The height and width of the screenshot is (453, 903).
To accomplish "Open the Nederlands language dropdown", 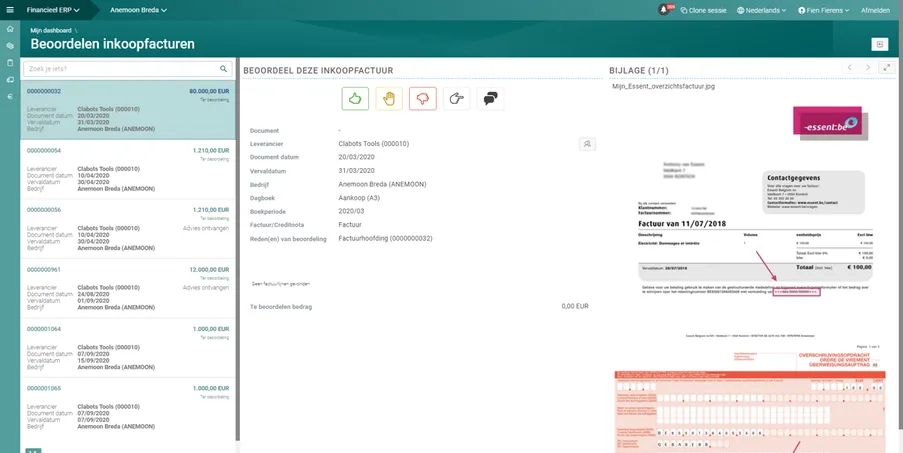I will pyautogui.click(x=762, y=10).
